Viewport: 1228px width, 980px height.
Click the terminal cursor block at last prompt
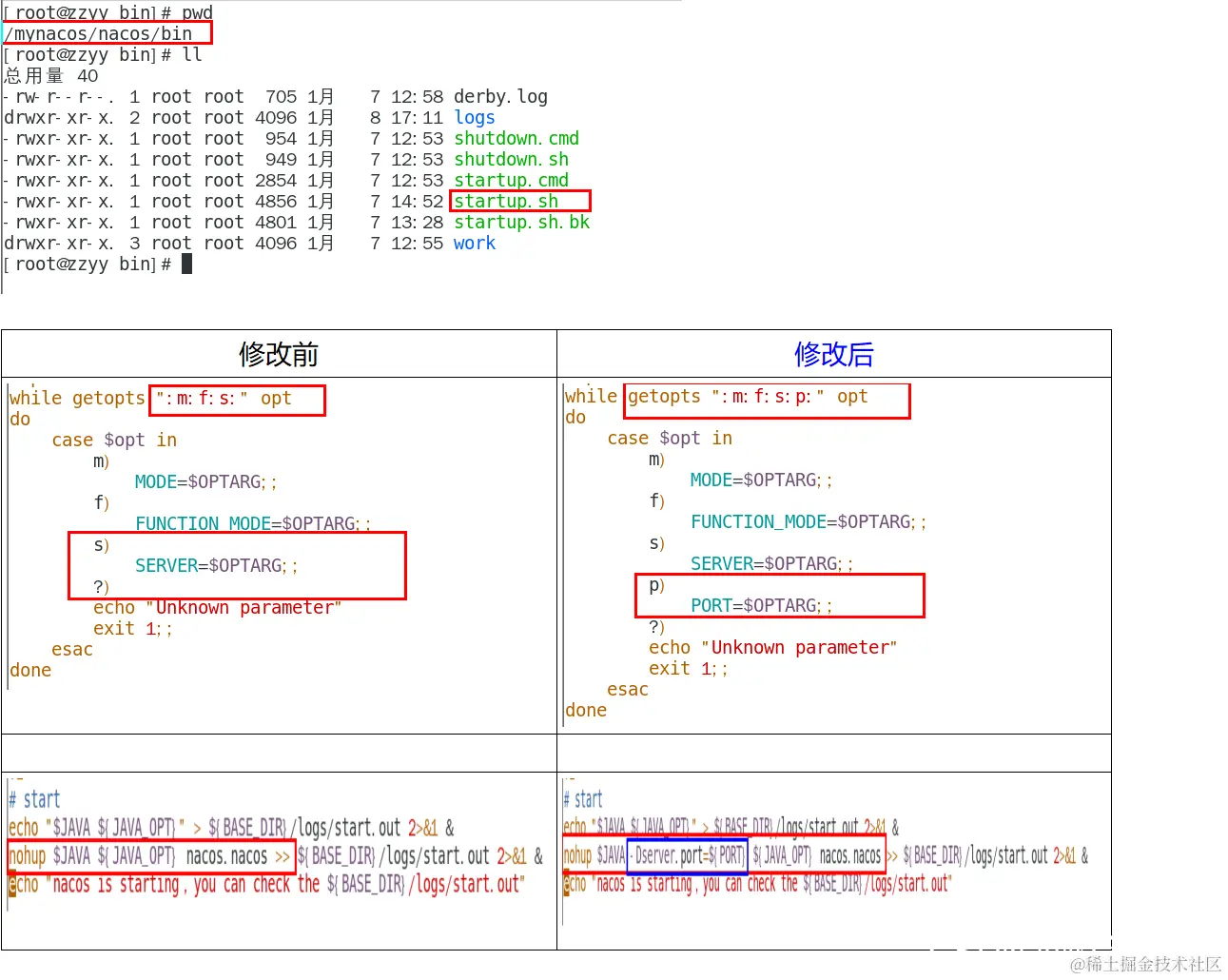[186, 264]
